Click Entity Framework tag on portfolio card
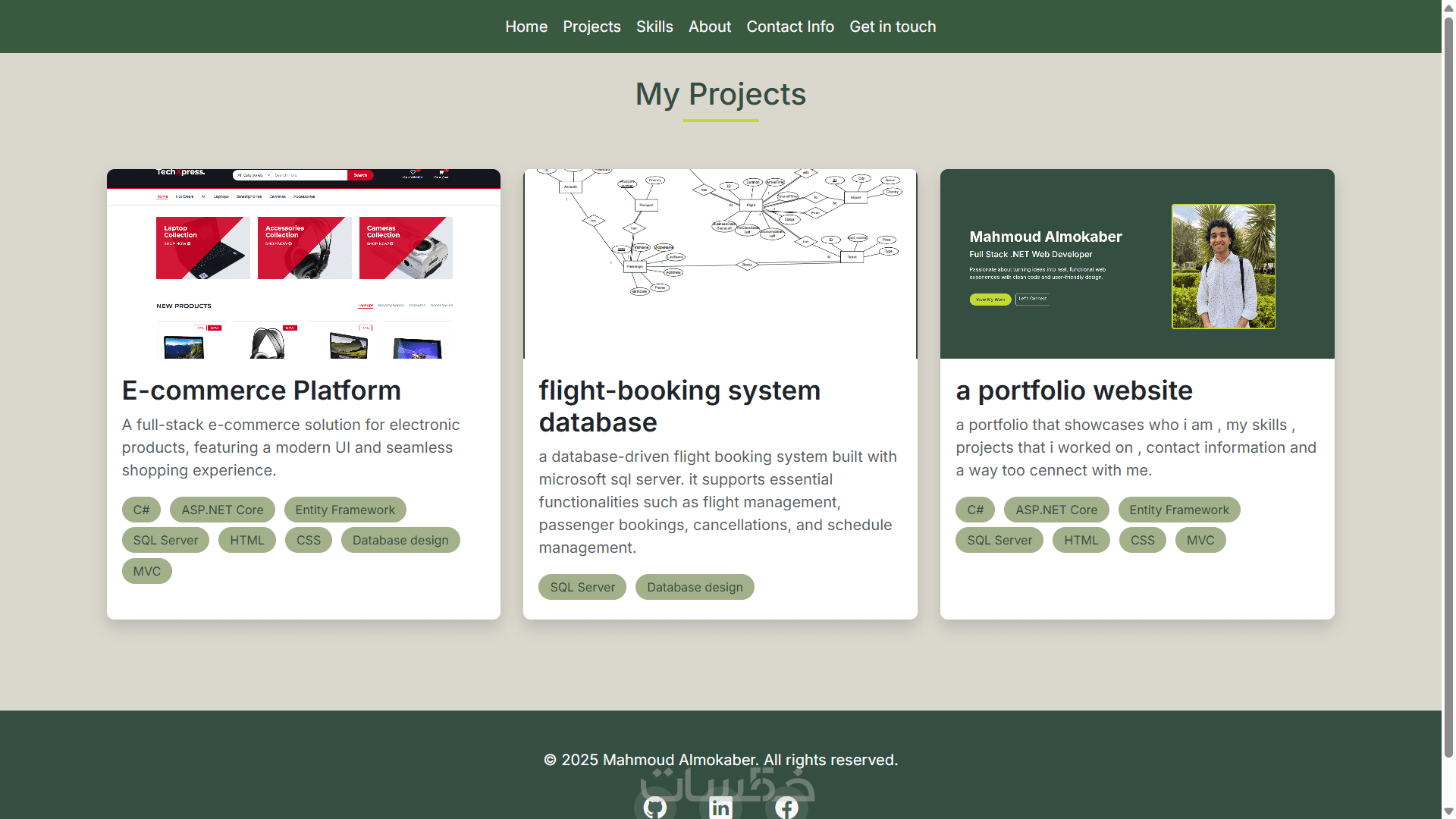This screenshot has width=1456, height=819. pyautogui.click(x=1178, y=510)
